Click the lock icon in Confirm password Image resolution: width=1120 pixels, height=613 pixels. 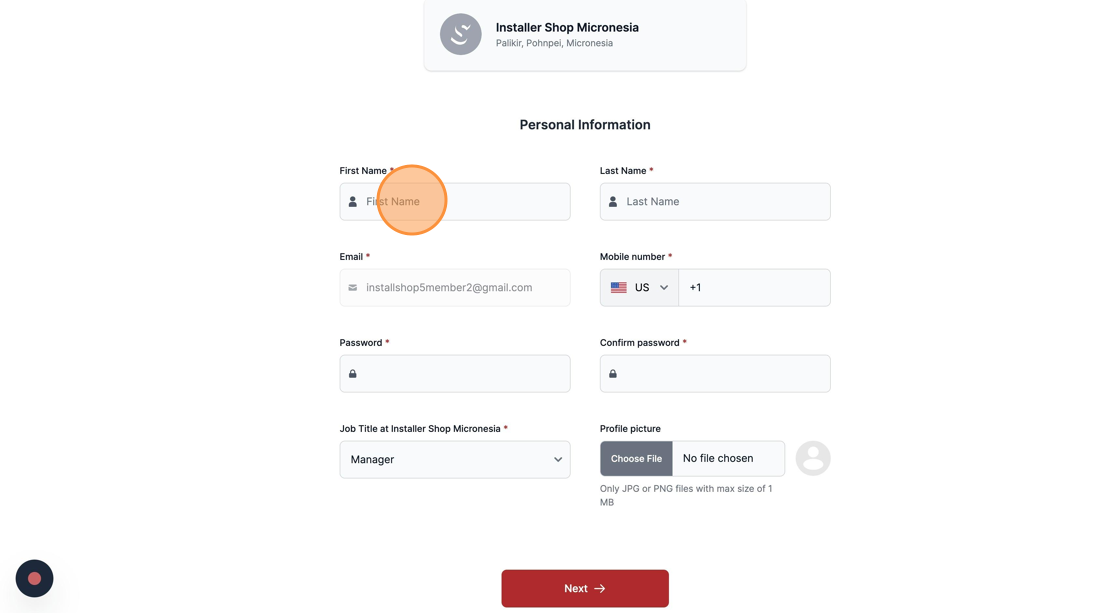point(613,374)
